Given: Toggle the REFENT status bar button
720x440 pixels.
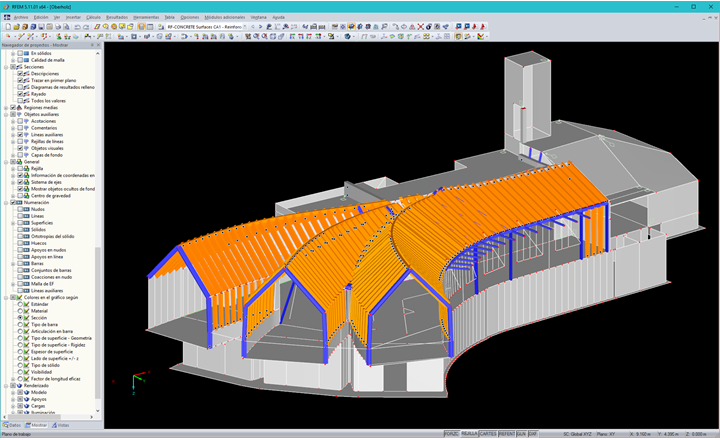Looking at the screenshot, I should point(506,434).
